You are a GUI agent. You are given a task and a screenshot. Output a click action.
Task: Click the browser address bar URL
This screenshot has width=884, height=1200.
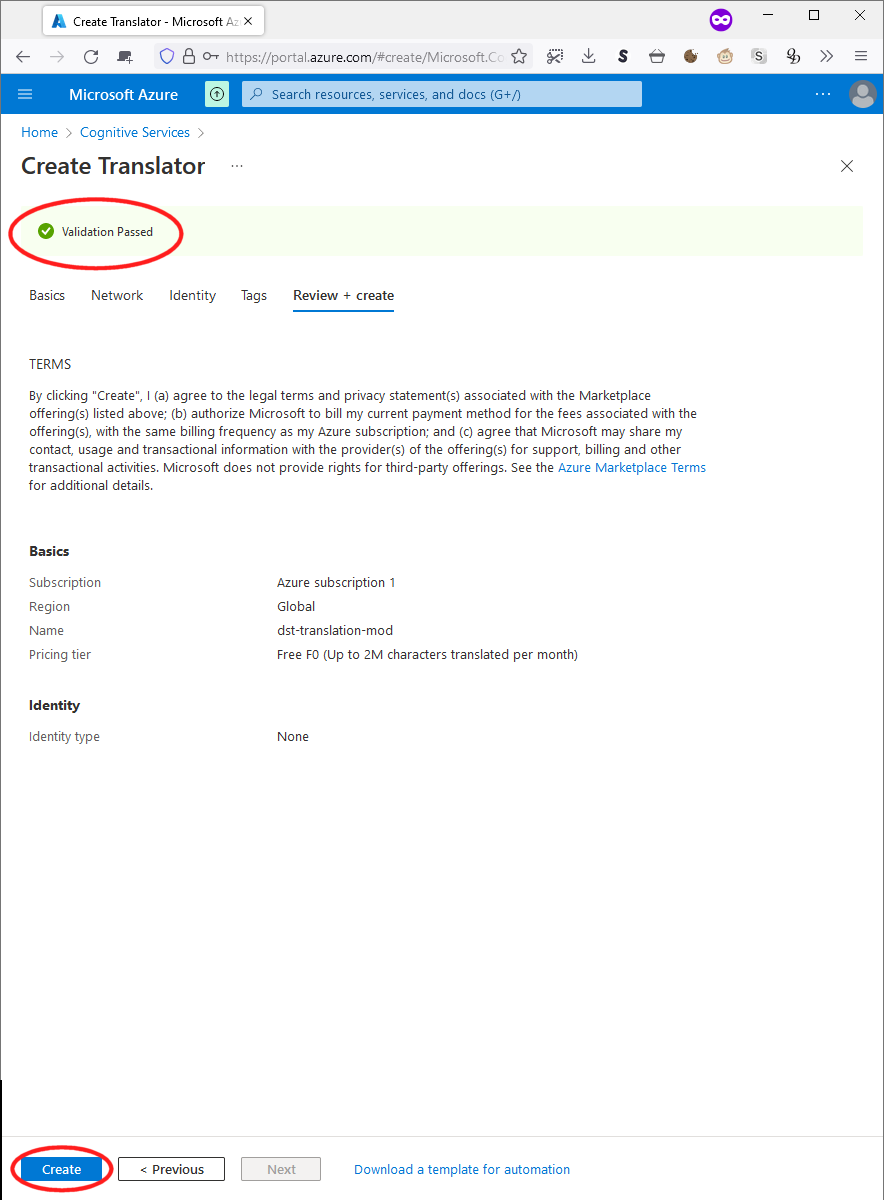(x=364, y=57)
